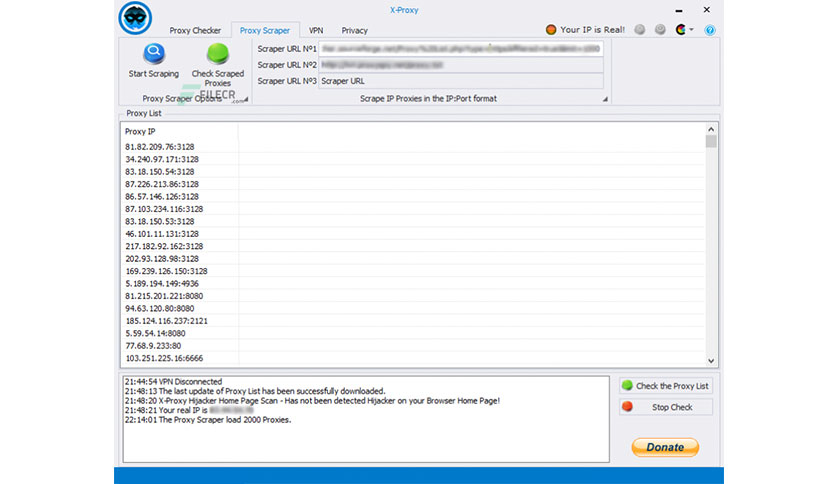Select proxy 86.57.146.126:3128
Viewport: 836px width, 484px height.
pyautogui.click(x=162, y=196)
